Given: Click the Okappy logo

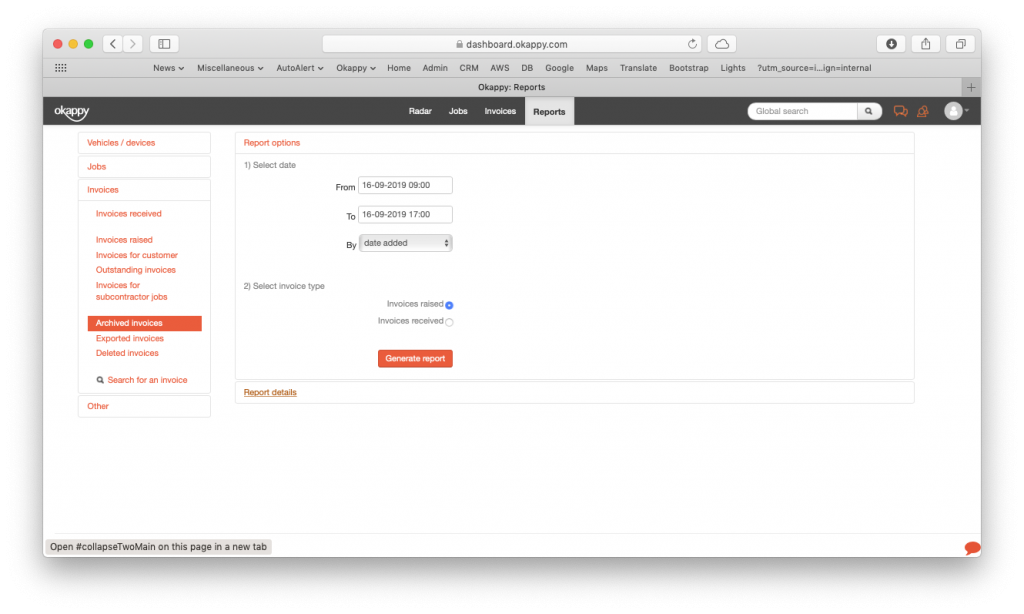Looking at the screenshot, I should [72, 112].
